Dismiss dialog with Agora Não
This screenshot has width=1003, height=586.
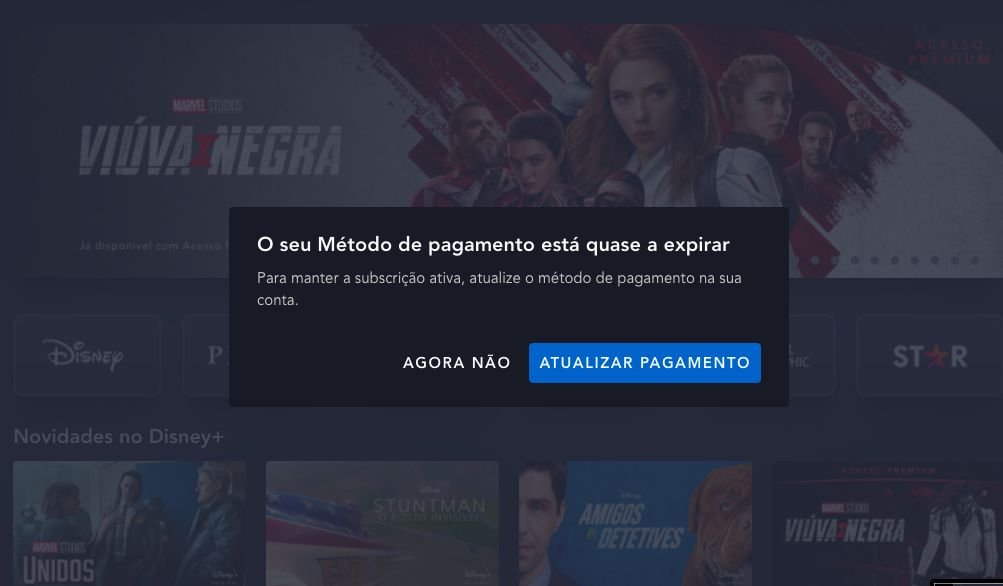(x=457, y=363)
